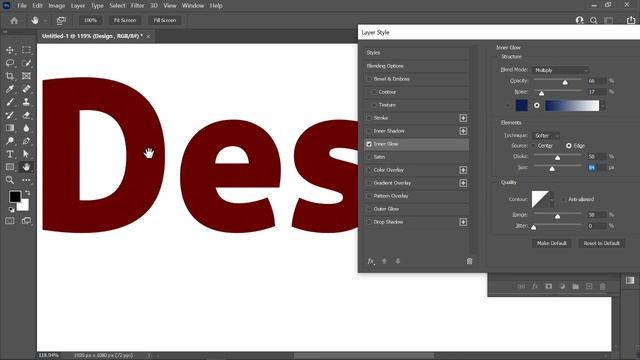640x360 pixels.
Task: Enable the Color Overlay checkbox
Action: pos(369,170)
